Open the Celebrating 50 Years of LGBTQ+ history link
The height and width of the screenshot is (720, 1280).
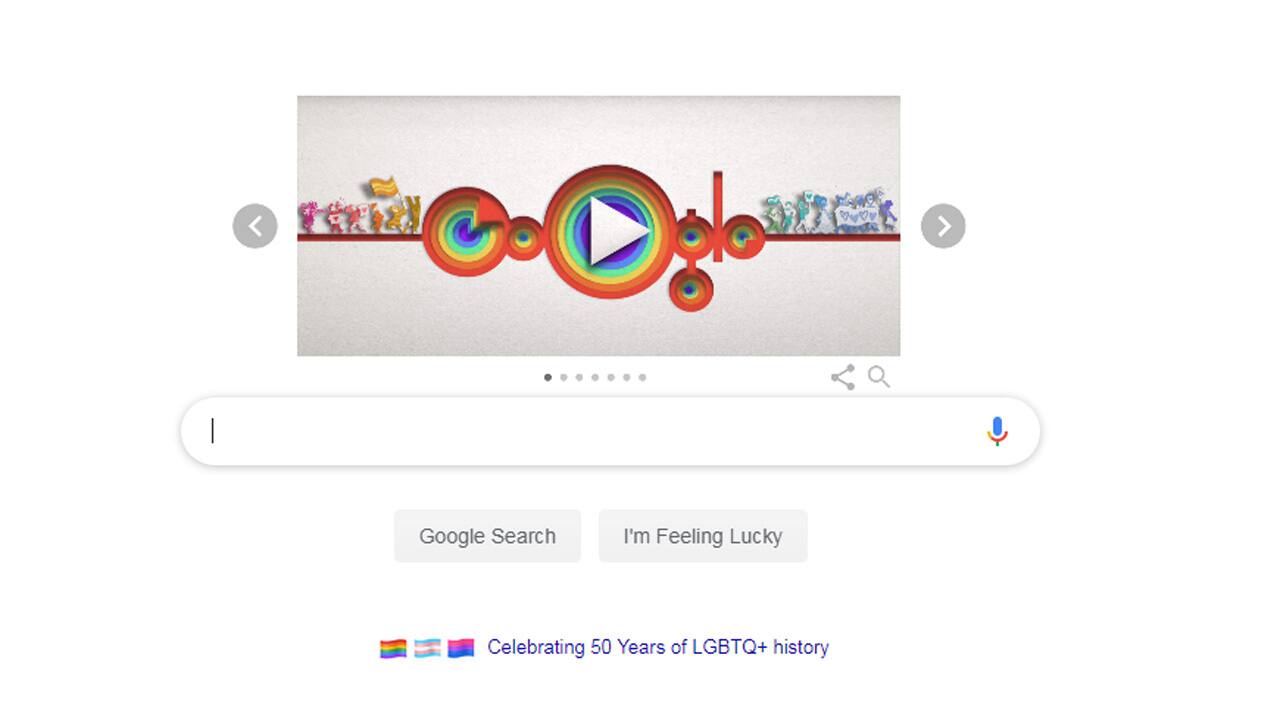657,647
